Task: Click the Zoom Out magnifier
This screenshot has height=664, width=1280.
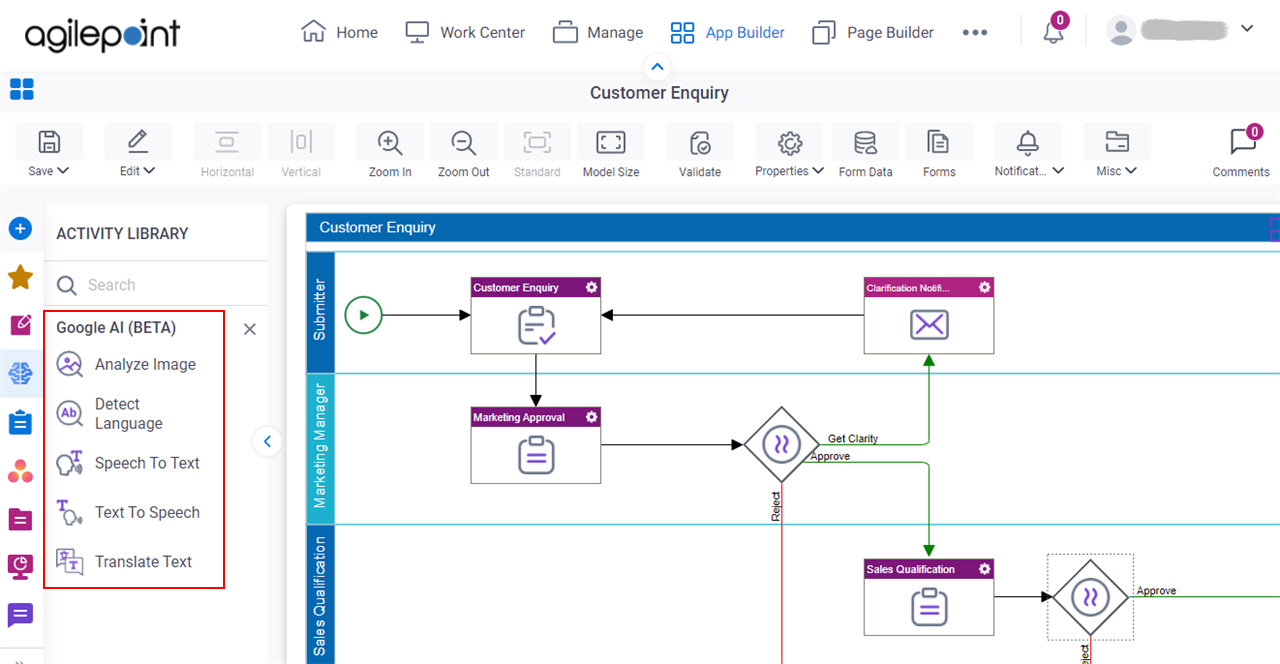Action: [463, 142]
